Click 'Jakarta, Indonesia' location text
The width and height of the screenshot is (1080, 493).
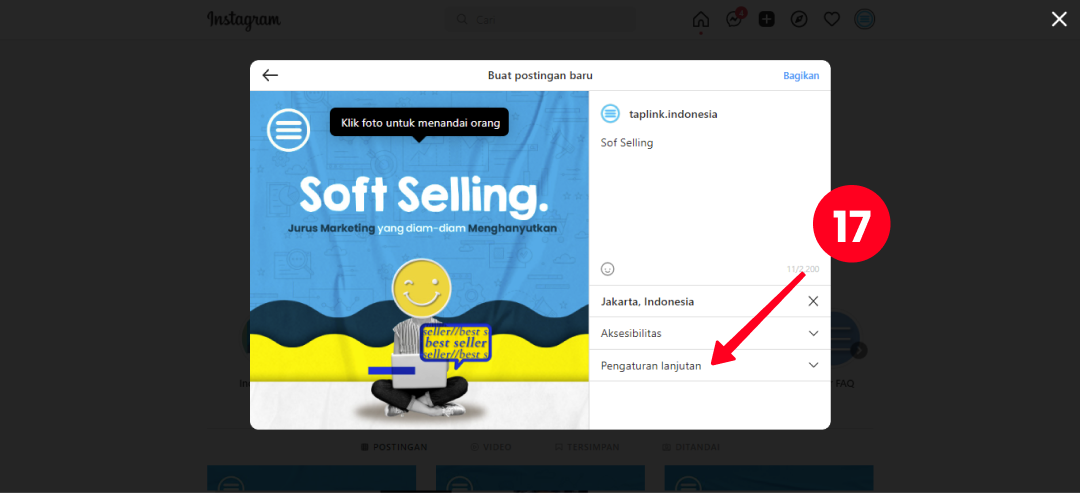tap(647, 302)
